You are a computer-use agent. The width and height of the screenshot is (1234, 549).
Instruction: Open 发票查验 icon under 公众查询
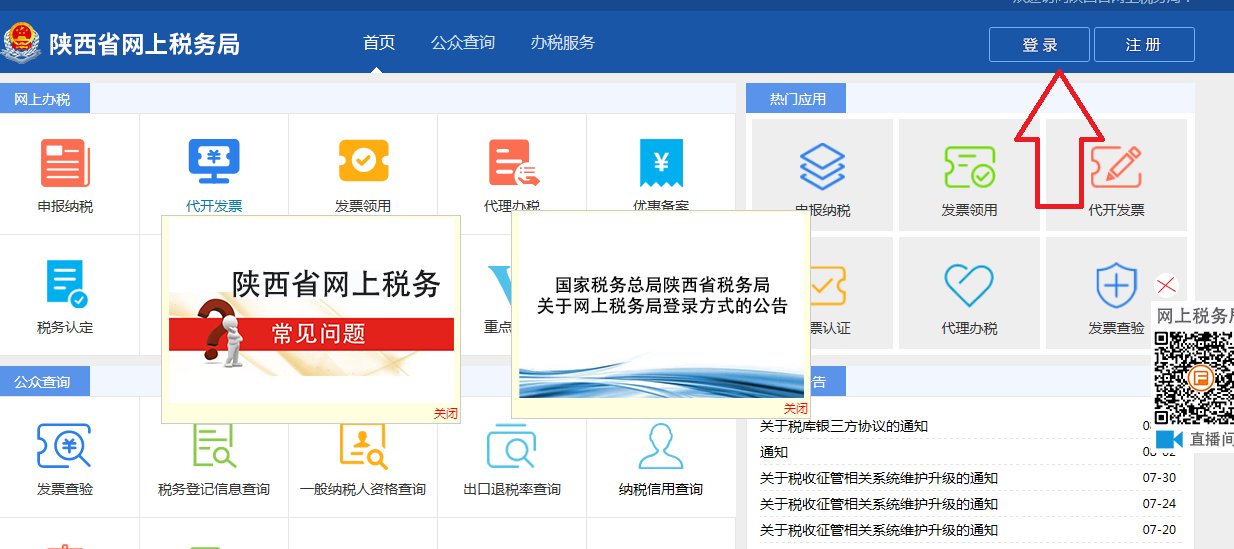[x=65, y=446]
